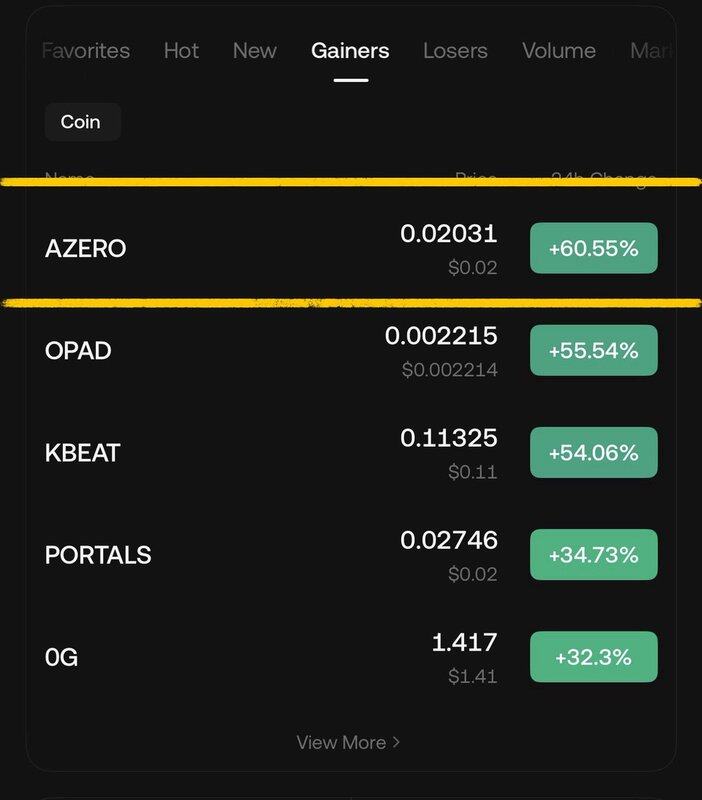Click the 24h Change column header

(x=604, y=180)
